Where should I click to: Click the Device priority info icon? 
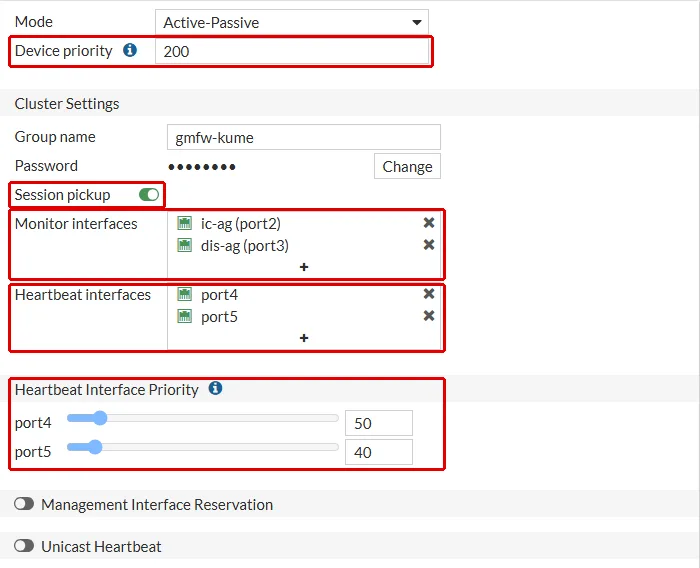click(x=130, y=50)
